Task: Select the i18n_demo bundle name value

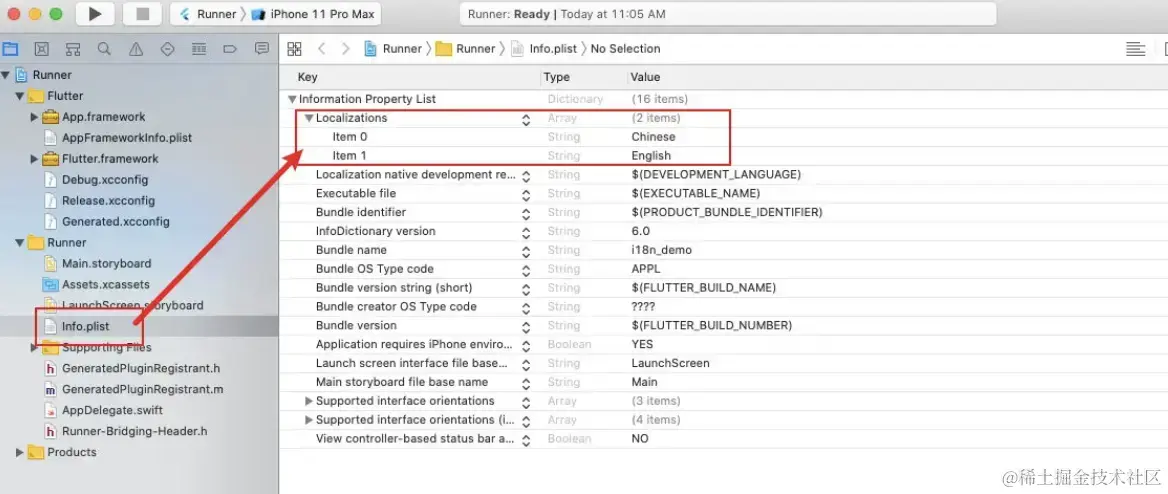Action: (x=661, y=250)
